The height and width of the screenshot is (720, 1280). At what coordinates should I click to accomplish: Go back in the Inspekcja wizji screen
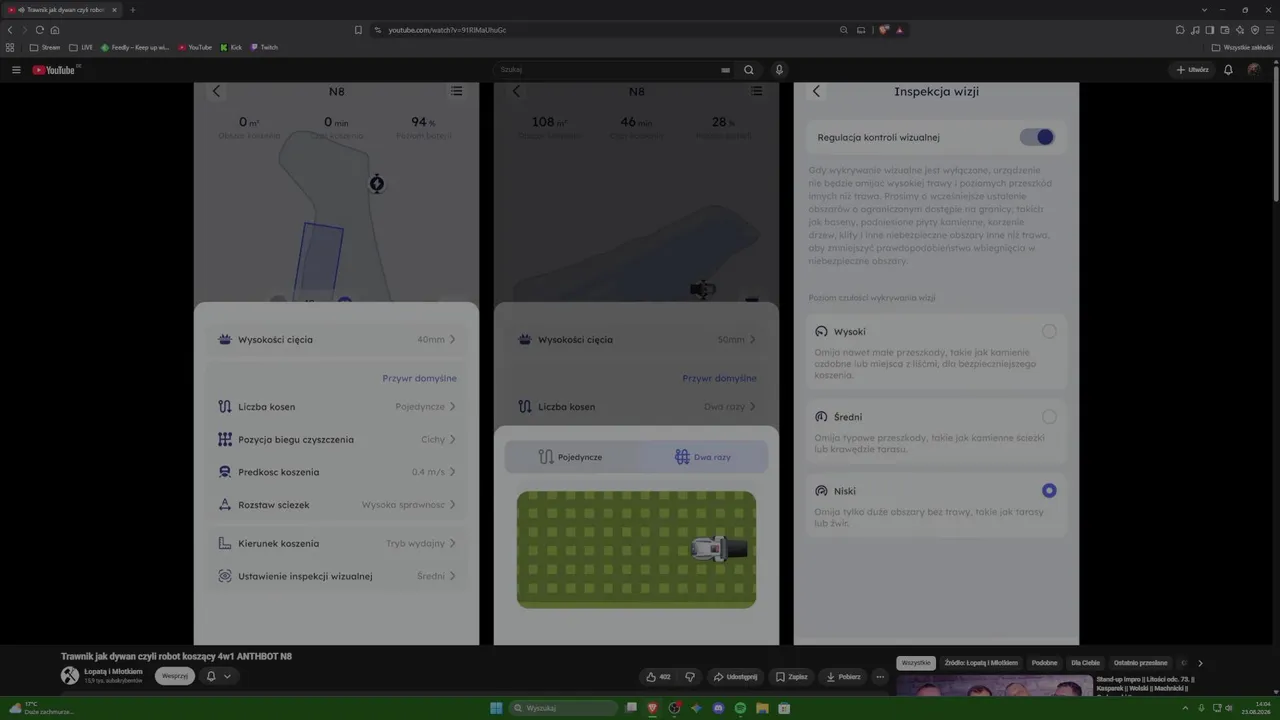[816, 91]
